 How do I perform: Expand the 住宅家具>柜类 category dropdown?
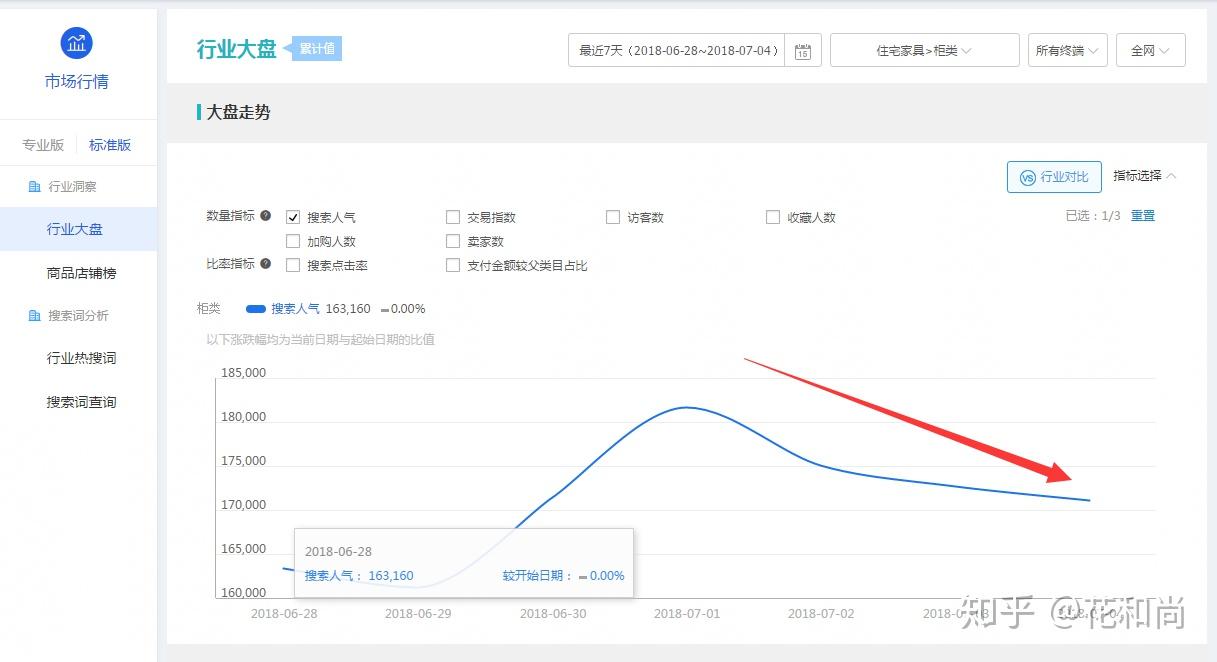pos(924,51)
